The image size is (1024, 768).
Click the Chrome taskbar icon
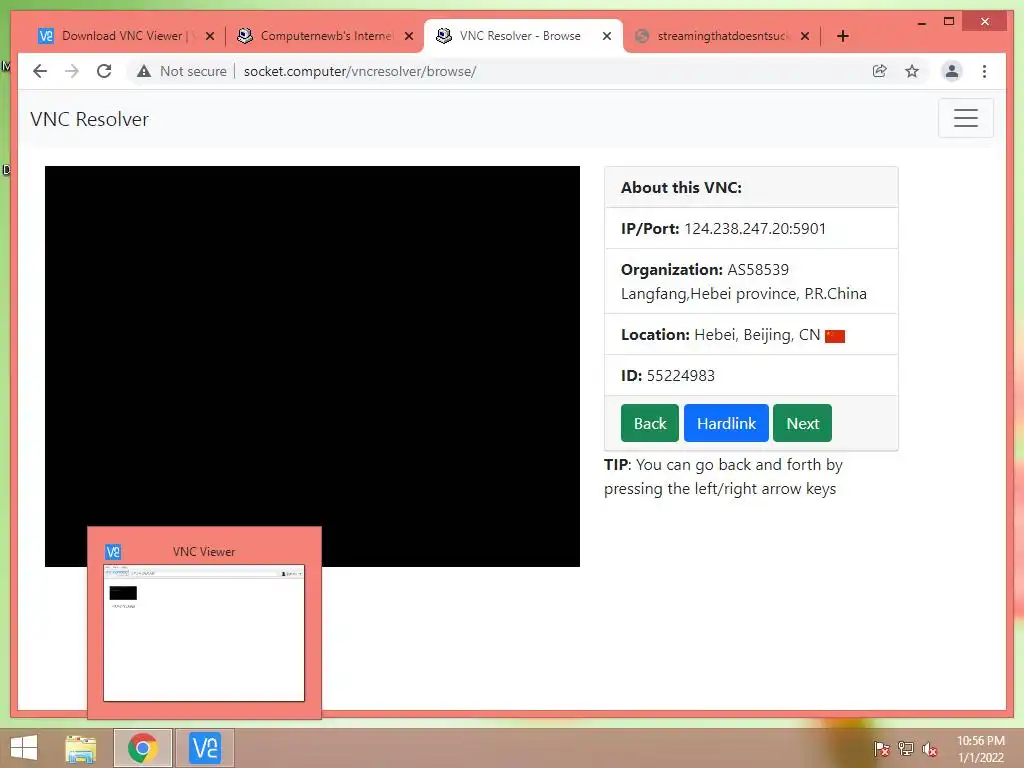(142, 748)
